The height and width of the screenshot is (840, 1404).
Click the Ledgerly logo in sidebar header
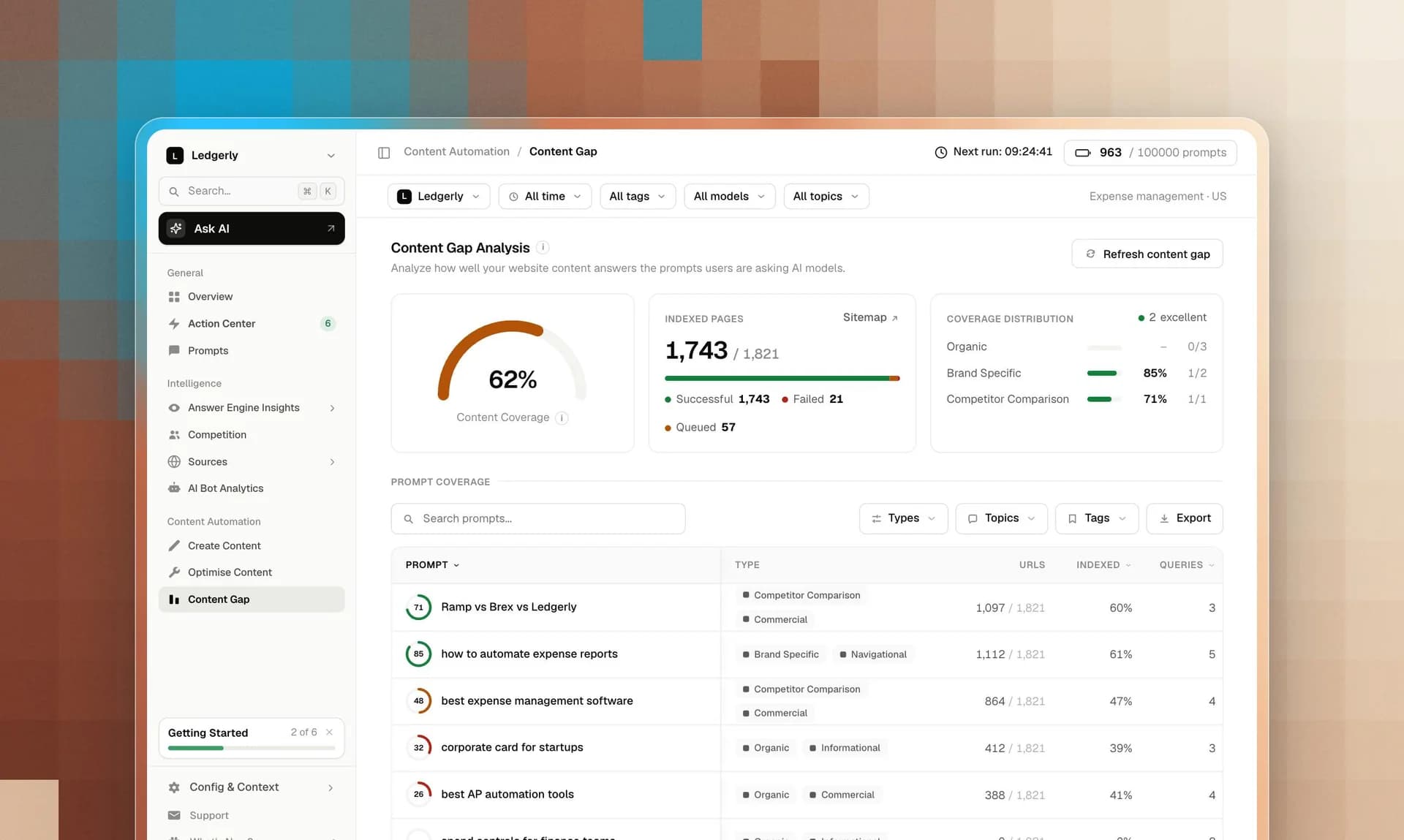tap(175, 156)
